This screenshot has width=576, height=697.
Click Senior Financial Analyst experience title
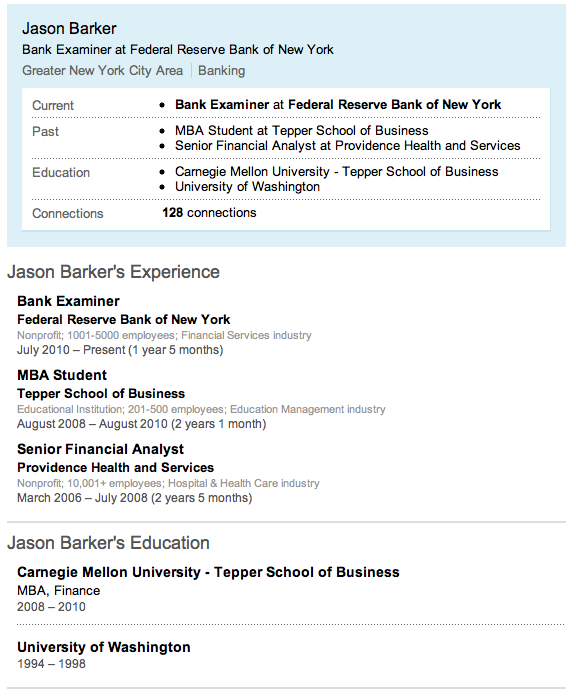100,449
